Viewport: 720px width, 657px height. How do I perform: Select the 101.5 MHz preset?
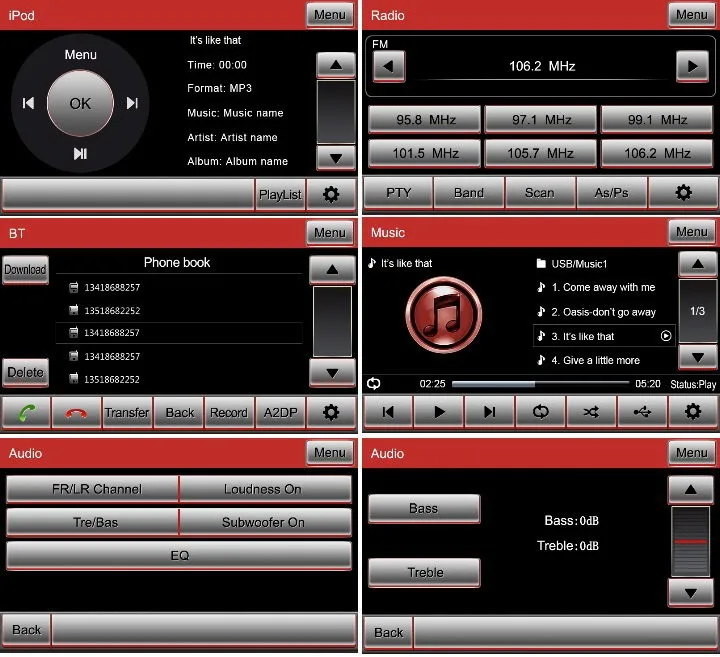click(x=425, y=153)
